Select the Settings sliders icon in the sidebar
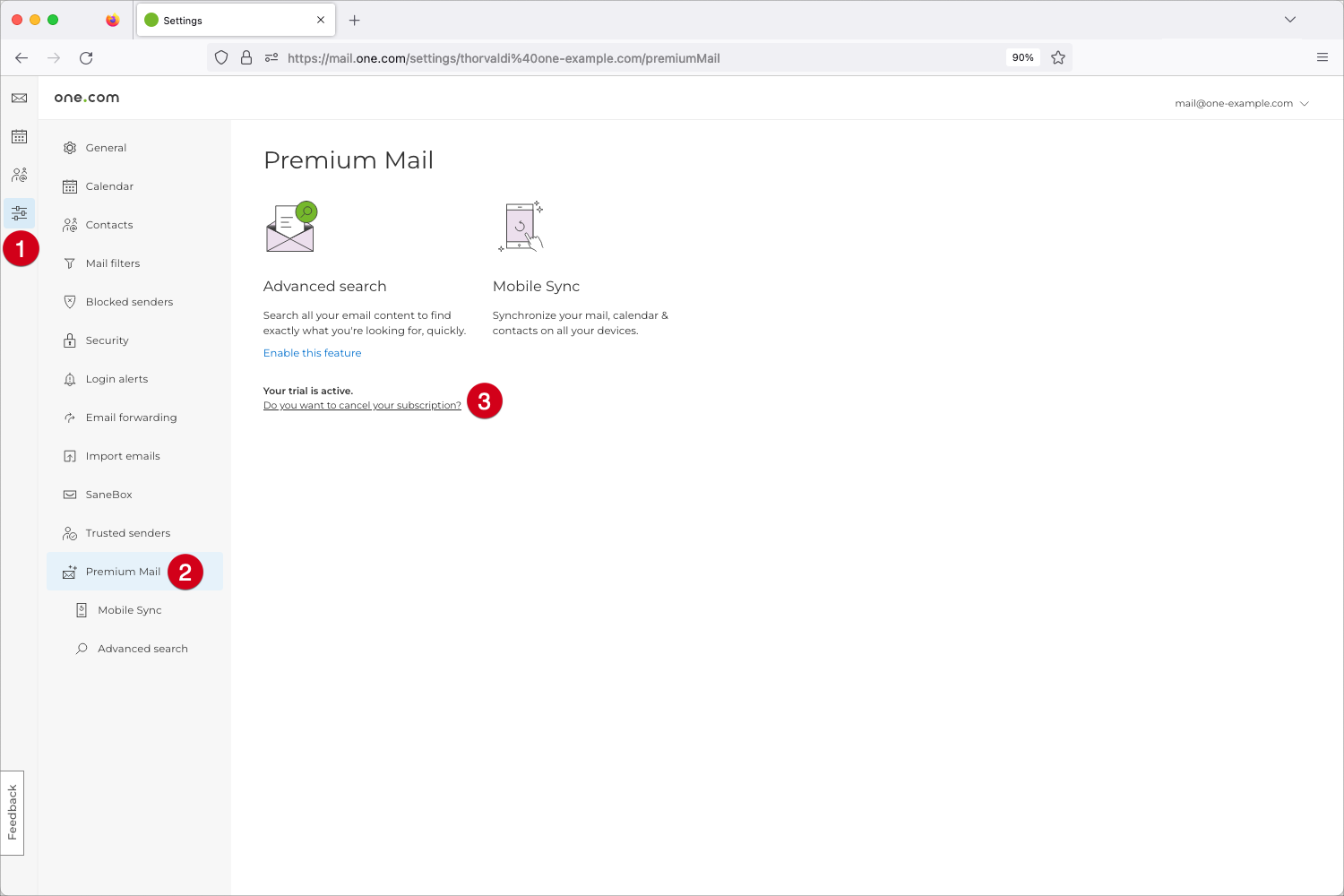This screenshot has width=1344, height=896. click(19, 212)
